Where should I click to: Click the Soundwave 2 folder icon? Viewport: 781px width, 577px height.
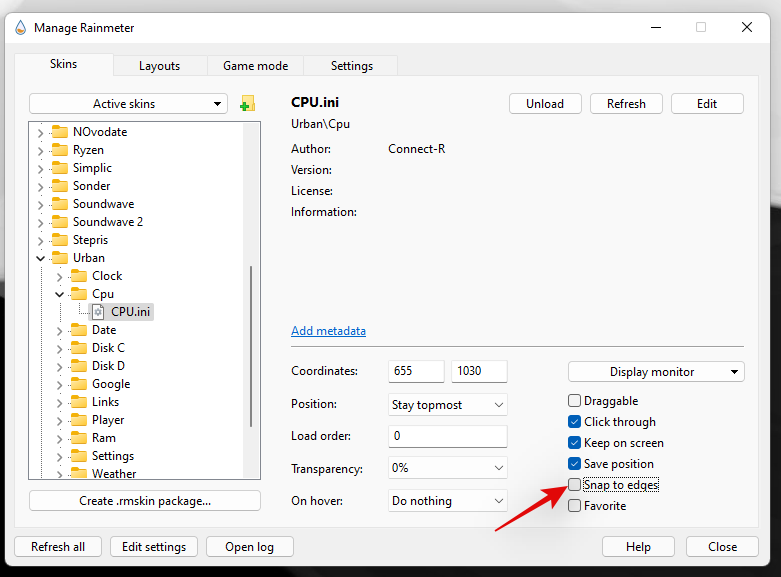[60, 221]
